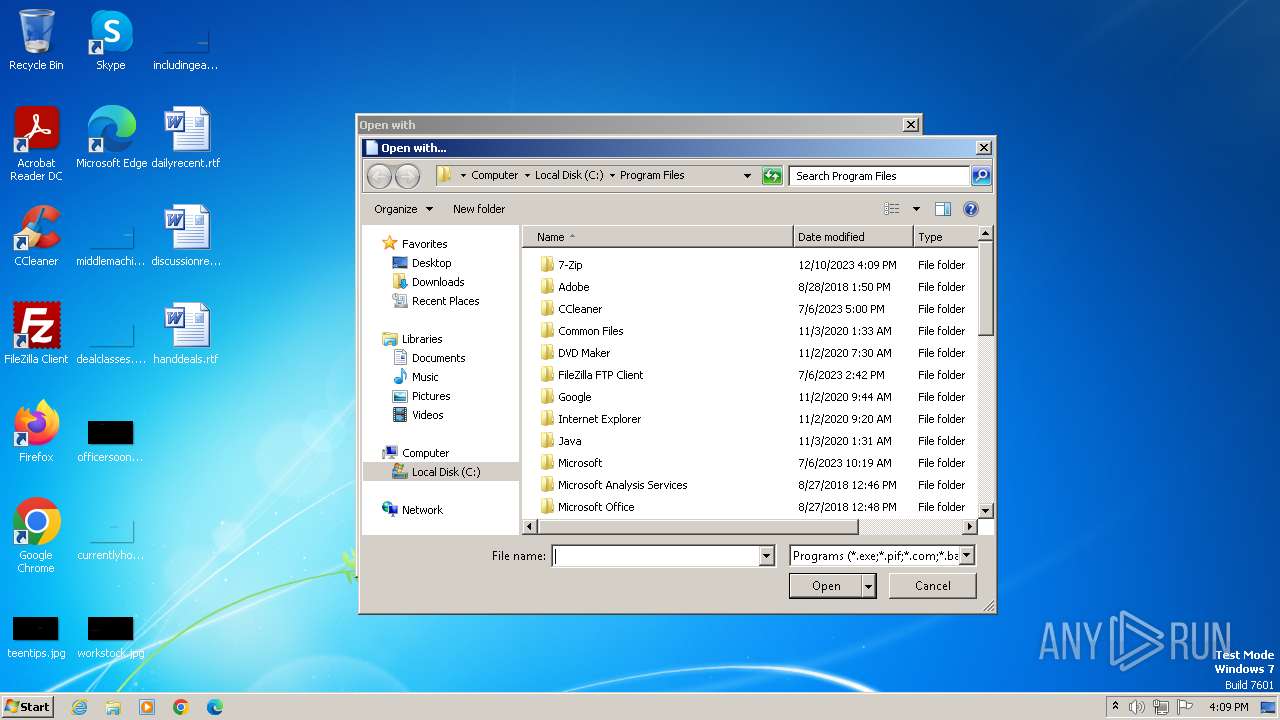Click the Cancel button

click(x=933, y=586)
